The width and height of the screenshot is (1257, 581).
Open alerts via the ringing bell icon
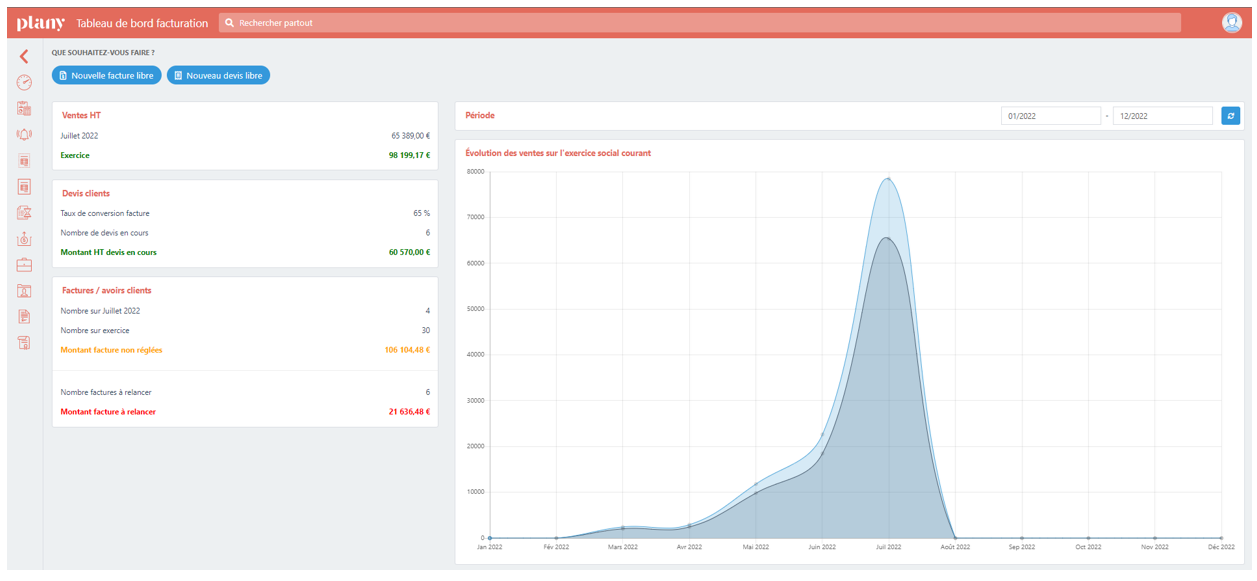(x=24, y=135)
